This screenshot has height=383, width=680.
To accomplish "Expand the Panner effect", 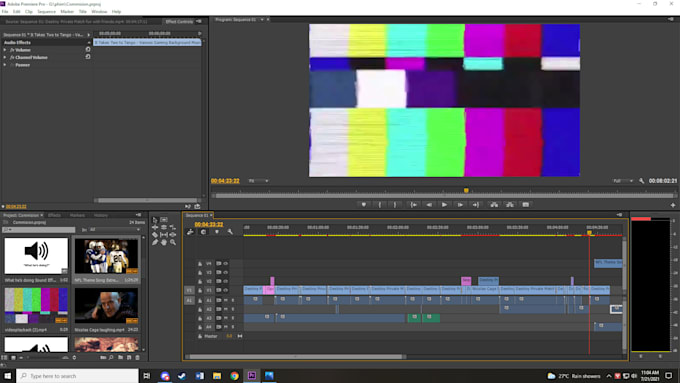I will [x=5, y=65].
